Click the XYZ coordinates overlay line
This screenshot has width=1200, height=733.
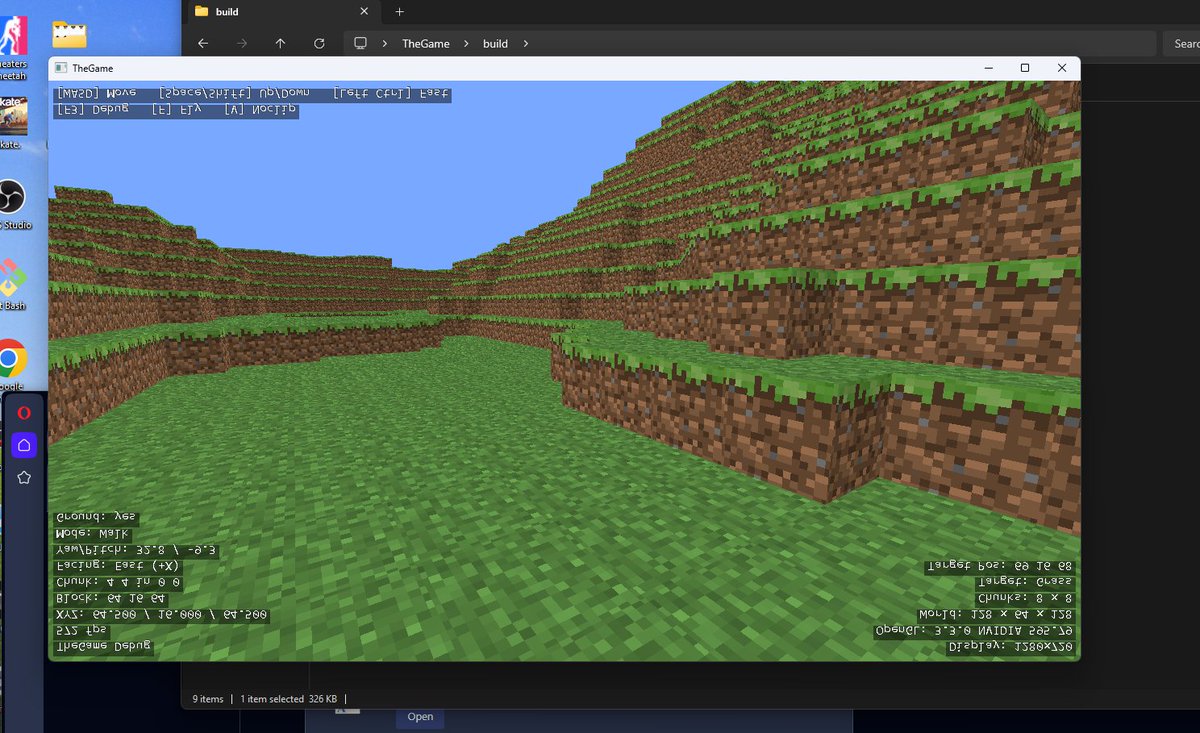click(x=161, y=614)
